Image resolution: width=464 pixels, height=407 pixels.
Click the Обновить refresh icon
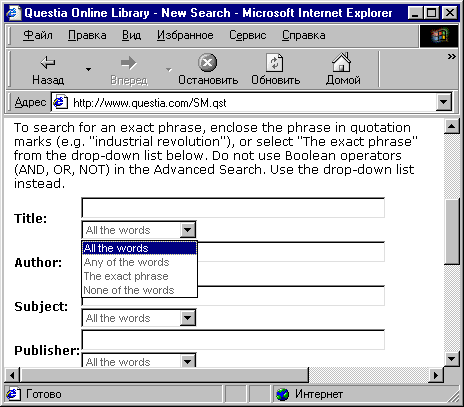point(275,63)
